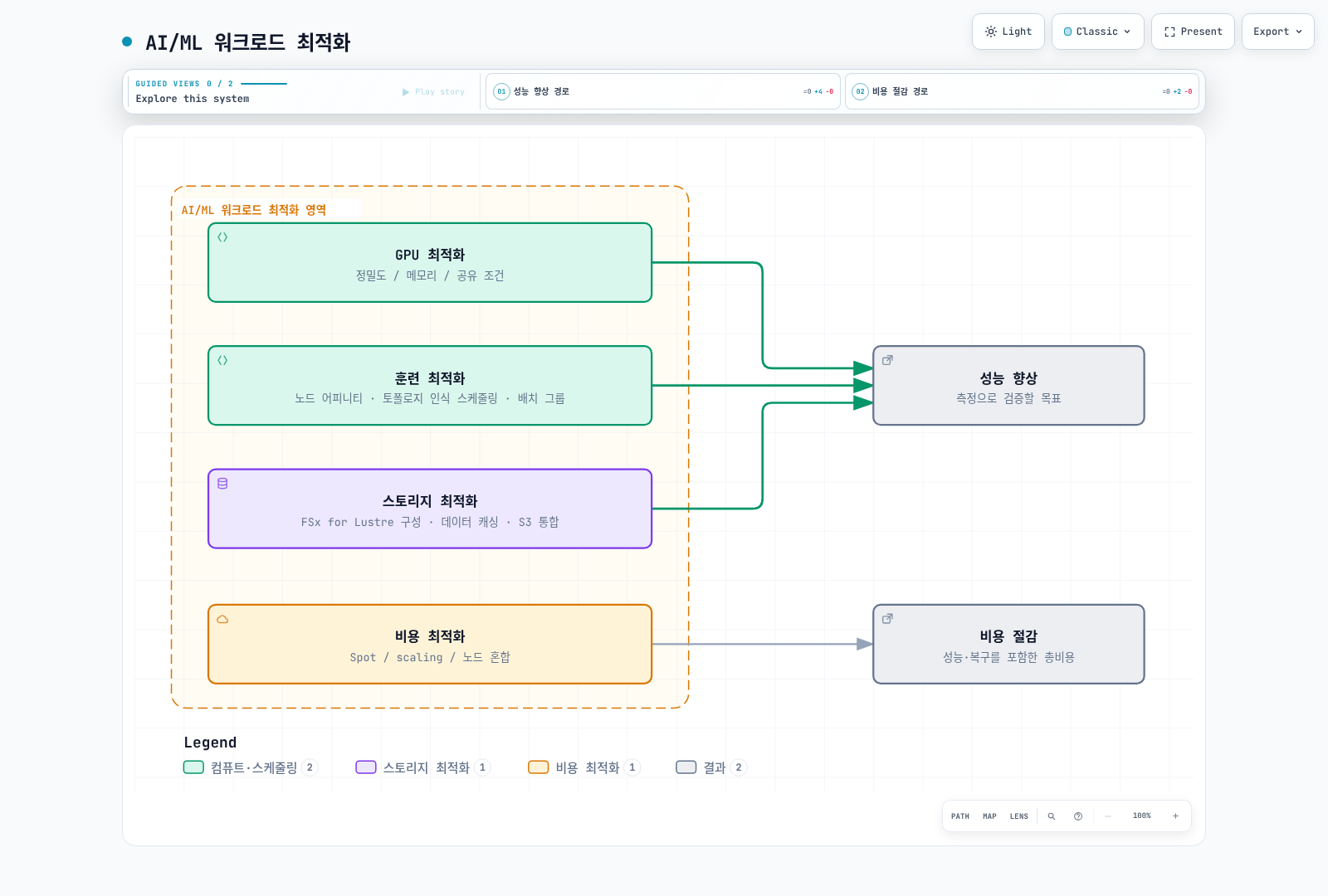Select the 비용 절감 result node
This screenshot has width=1328, height=896.
(x=1008, y=645)
